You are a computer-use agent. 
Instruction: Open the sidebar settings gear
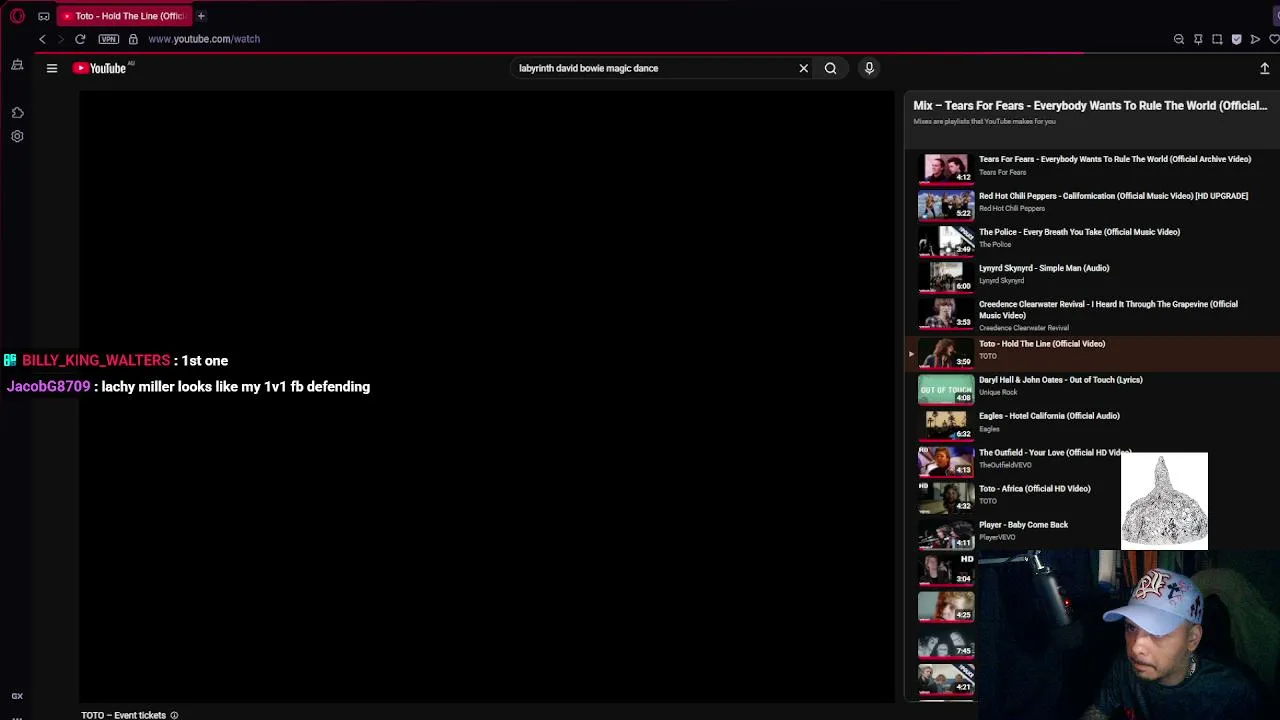point(17,136)
